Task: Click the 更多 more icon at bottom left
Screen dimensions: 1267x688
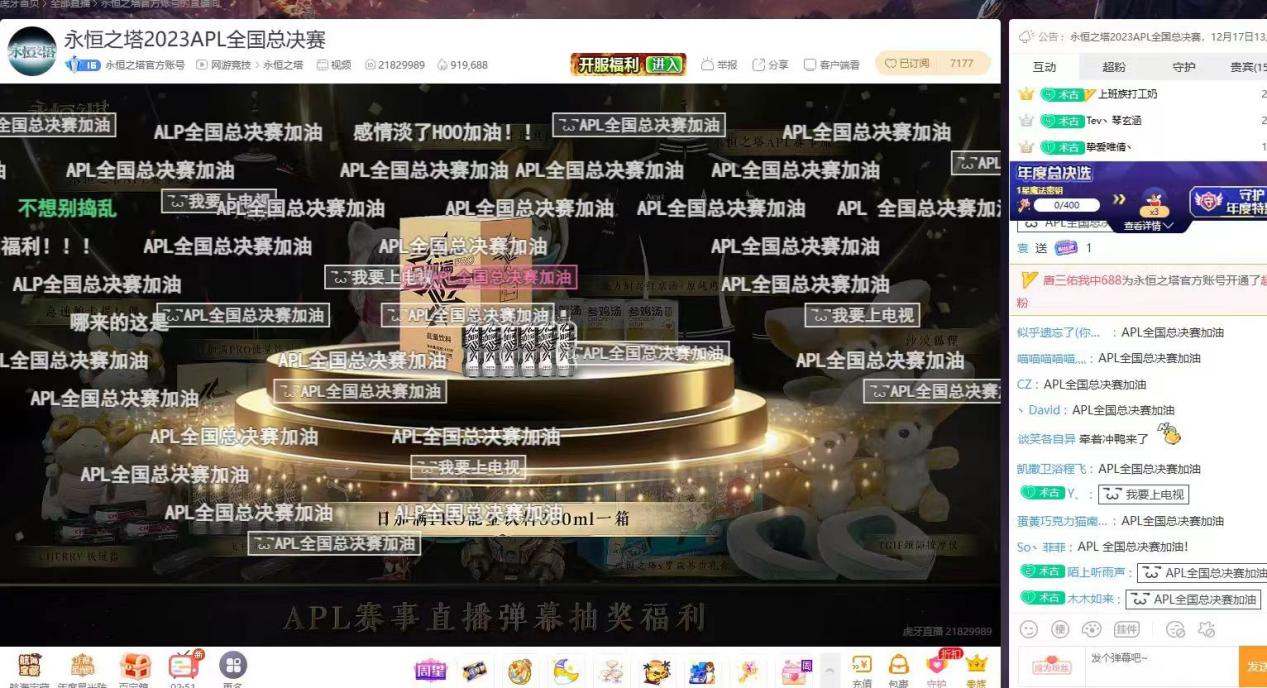Action: click(x=231, y=665)
